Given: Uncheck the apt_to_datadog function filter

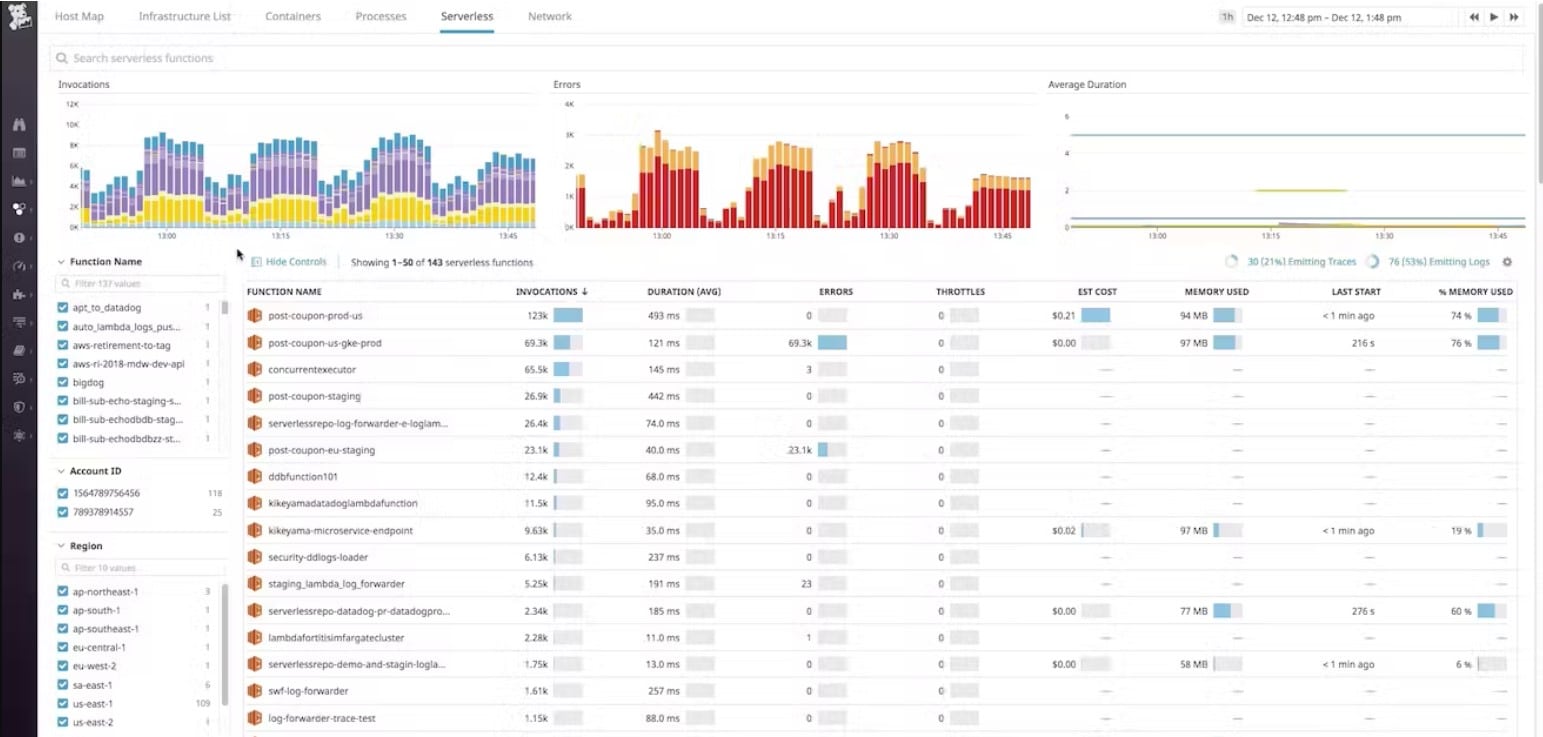Looking at the screenshot, I should (63, 307).
